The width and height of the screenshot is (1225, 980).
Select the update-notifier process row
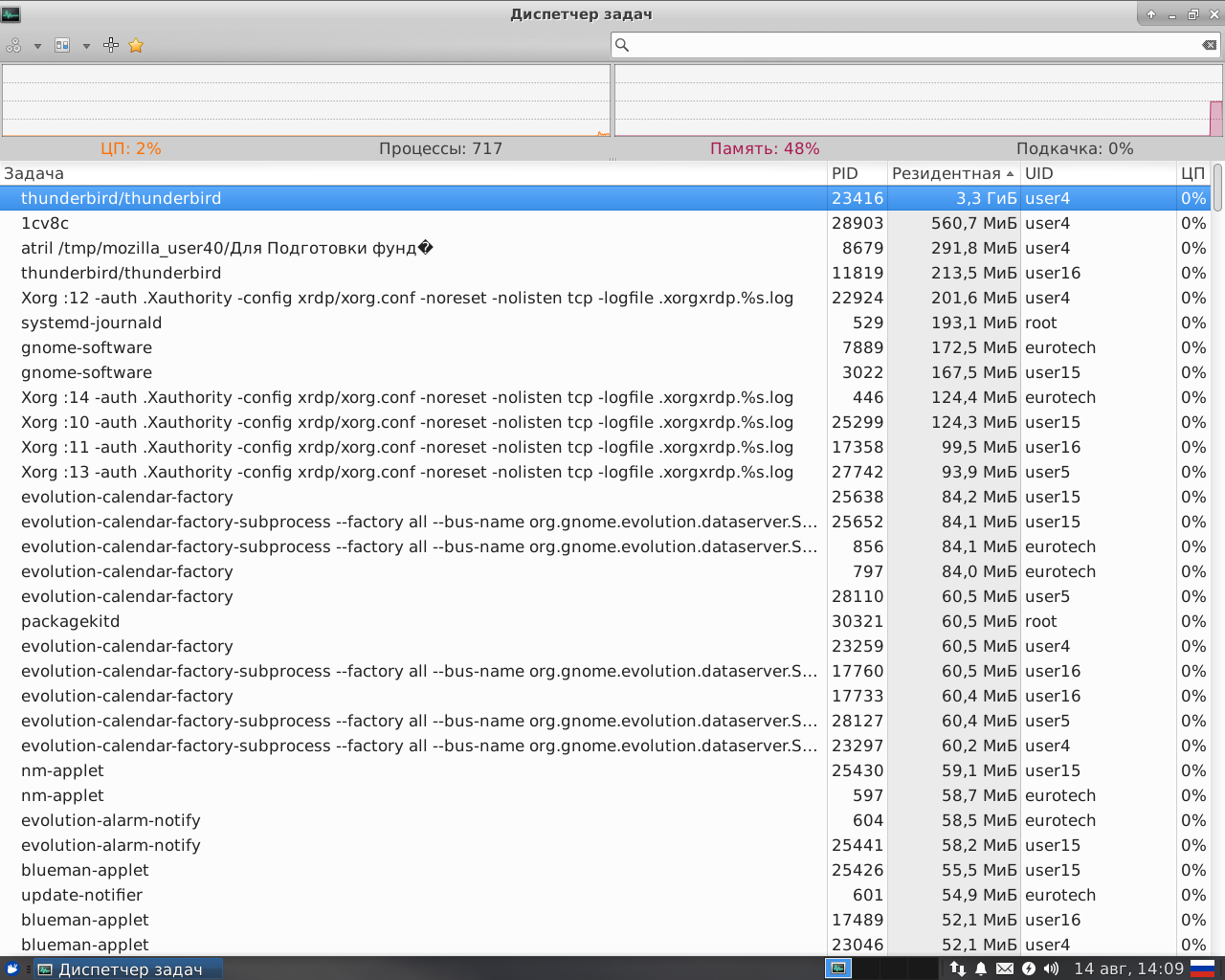[x=605, y=895]
